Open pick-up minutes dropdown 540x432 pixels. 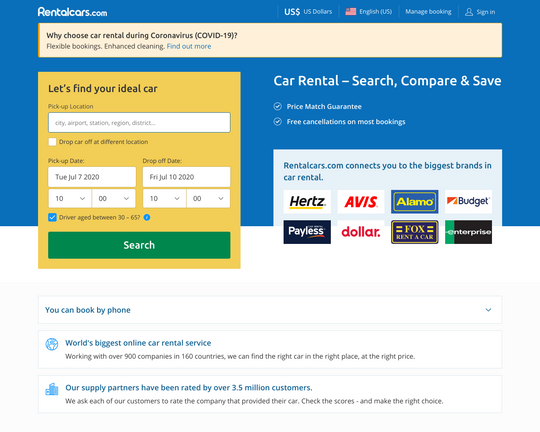click(114, 198)
